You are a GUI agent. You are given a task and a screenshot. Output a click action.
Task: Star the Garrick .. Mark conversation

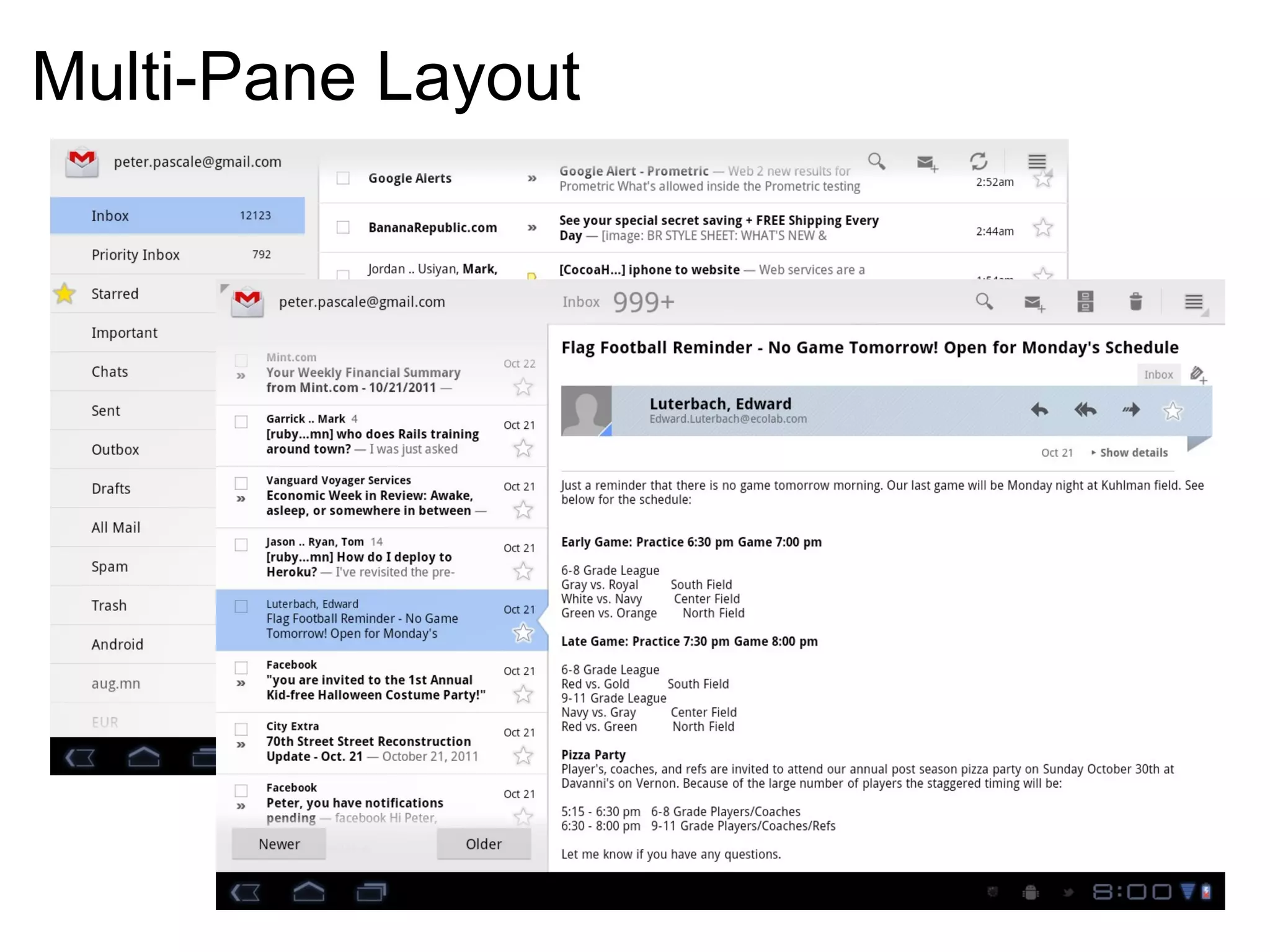[x=523, y=448]
